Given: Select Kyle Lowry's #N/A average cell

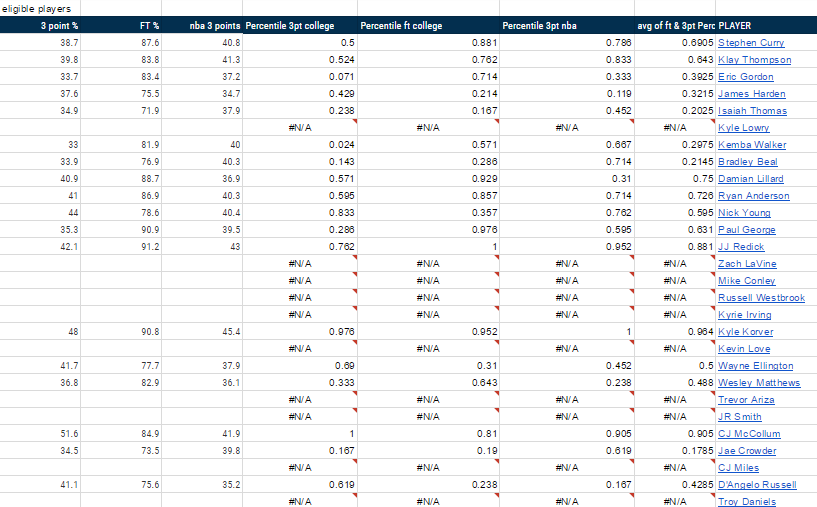Looking at the screenshot, I should tap(675, 128).
